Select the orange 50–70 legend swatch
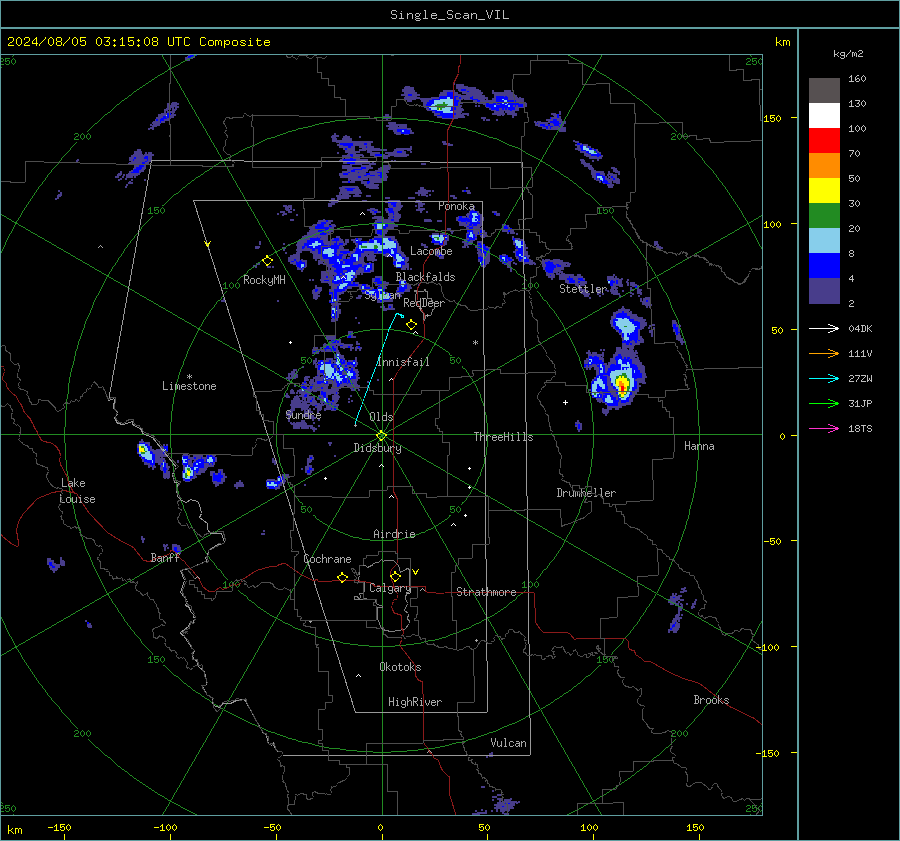 (x=824, y=166)
